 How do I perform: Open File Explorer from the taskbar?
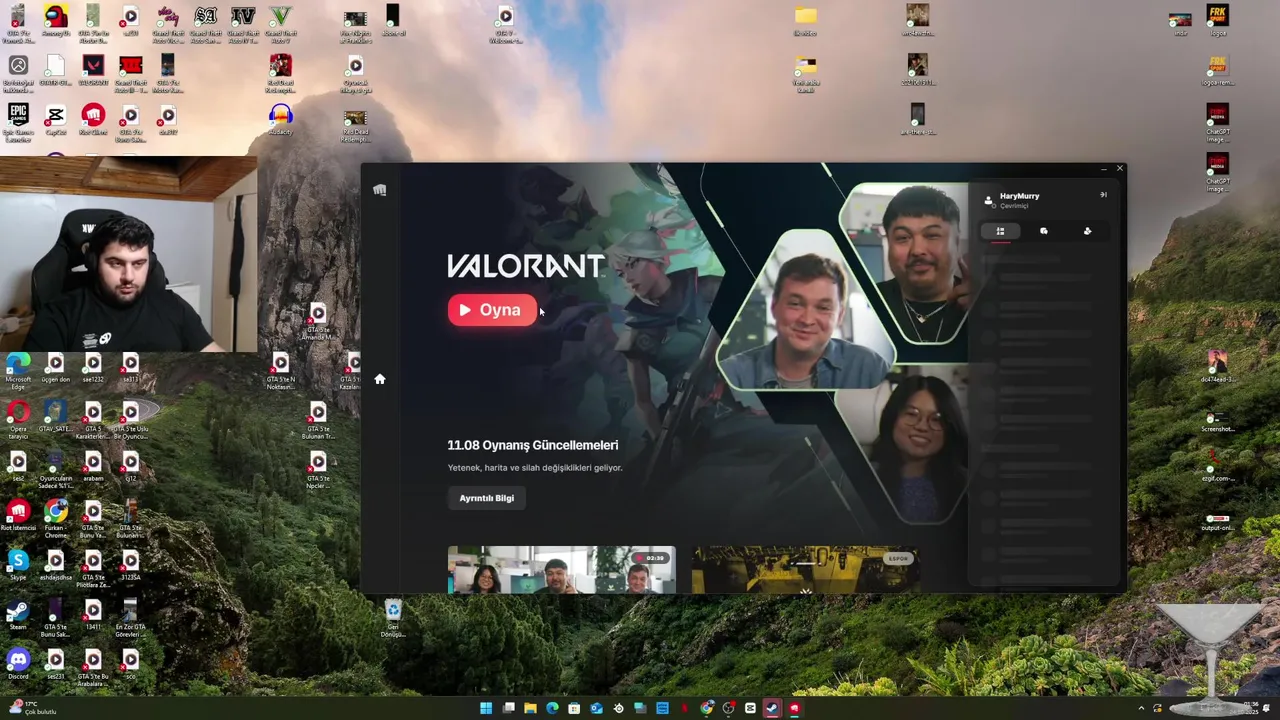coord(530,708)
